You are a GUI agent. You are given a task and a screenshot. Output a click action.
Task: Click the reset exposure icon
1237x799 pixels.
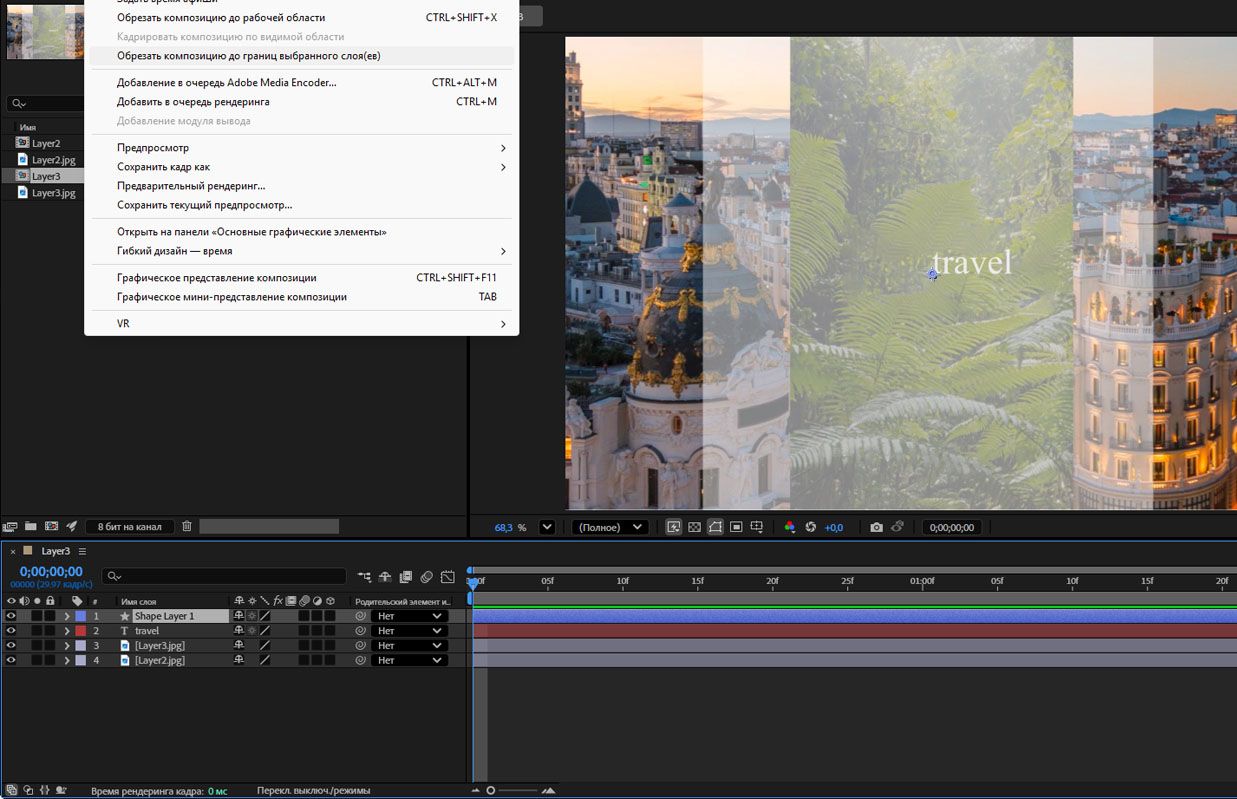(811, 527)
